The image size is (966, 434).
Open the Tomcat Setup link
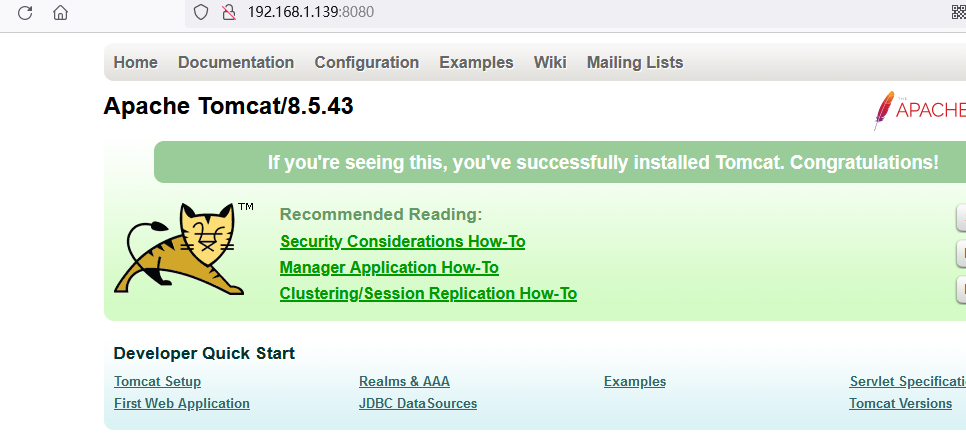(x=158, y=382)
